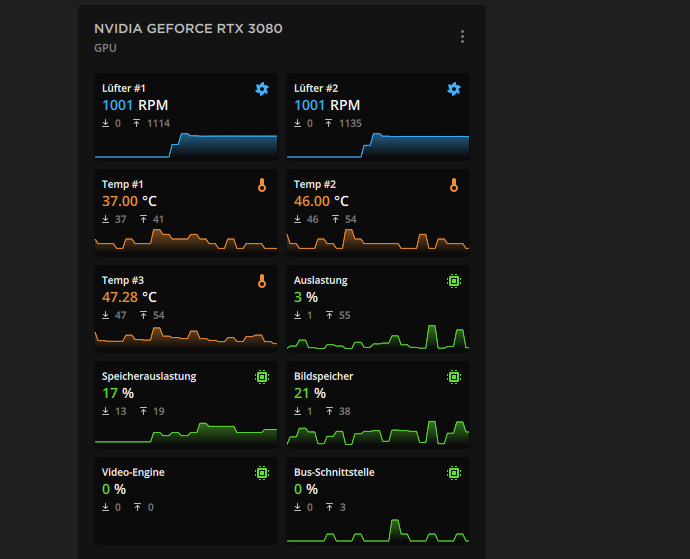The image size is (690, 559).
Task: Select the Temp #3 temperature graph
Action: (x=186, y=338)
